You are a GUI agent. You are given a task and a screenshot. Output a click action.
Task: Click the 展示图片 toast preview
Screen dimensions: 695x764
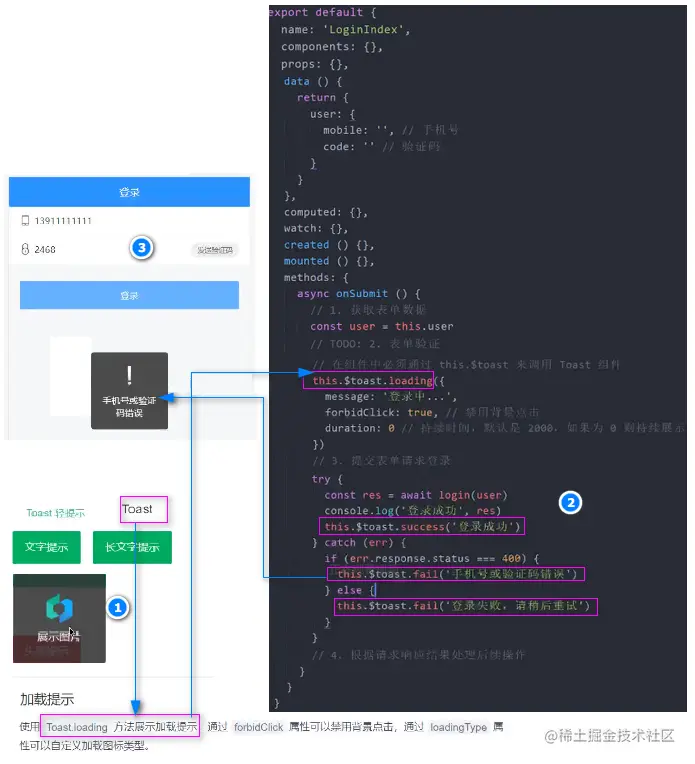[x=59, y=618]
